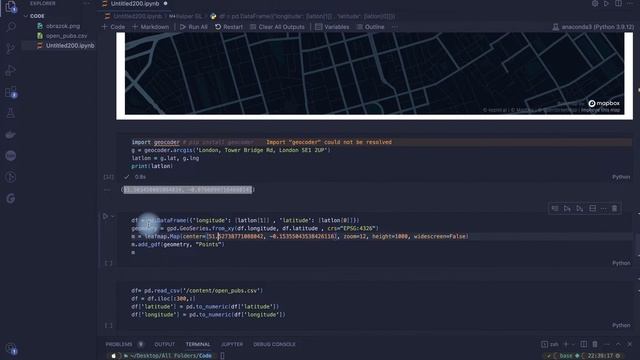Open more cell actions in the cell toolbar

pyautogui.click(x=604, y=209)
